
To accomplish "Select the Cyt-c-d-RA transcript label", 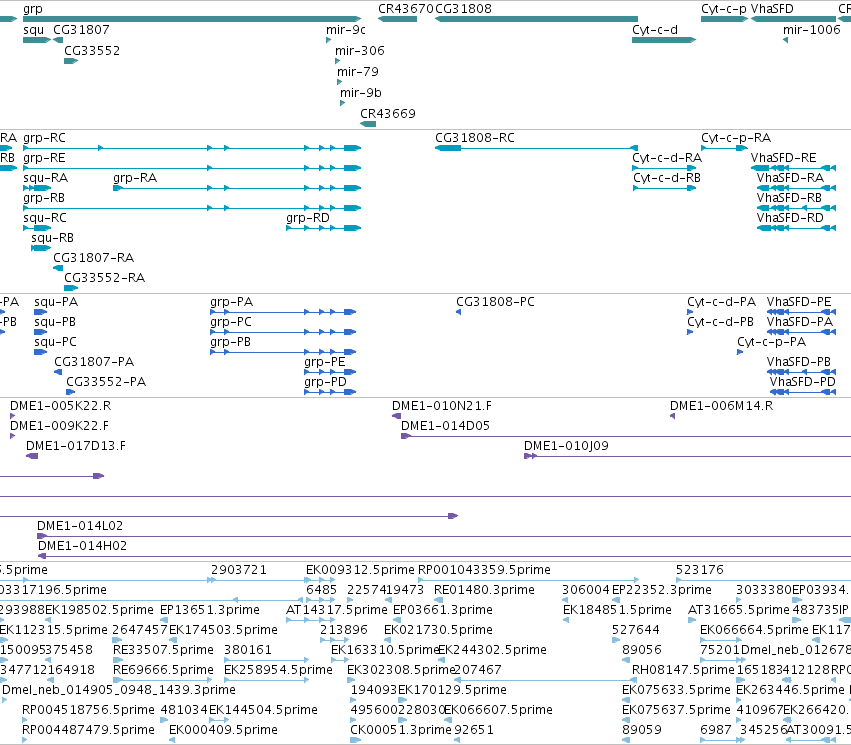I will 667,158.
